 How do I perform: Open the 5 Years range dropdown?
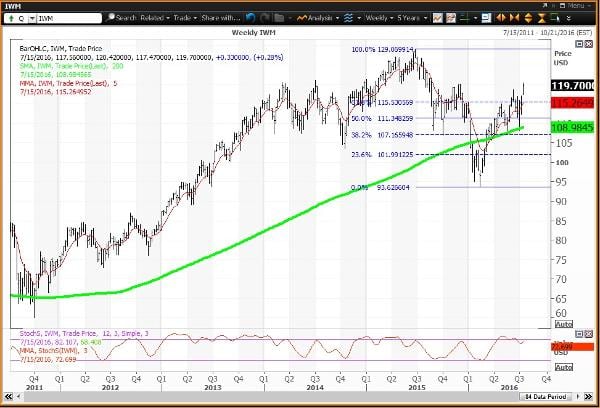[x=412, y=18]
